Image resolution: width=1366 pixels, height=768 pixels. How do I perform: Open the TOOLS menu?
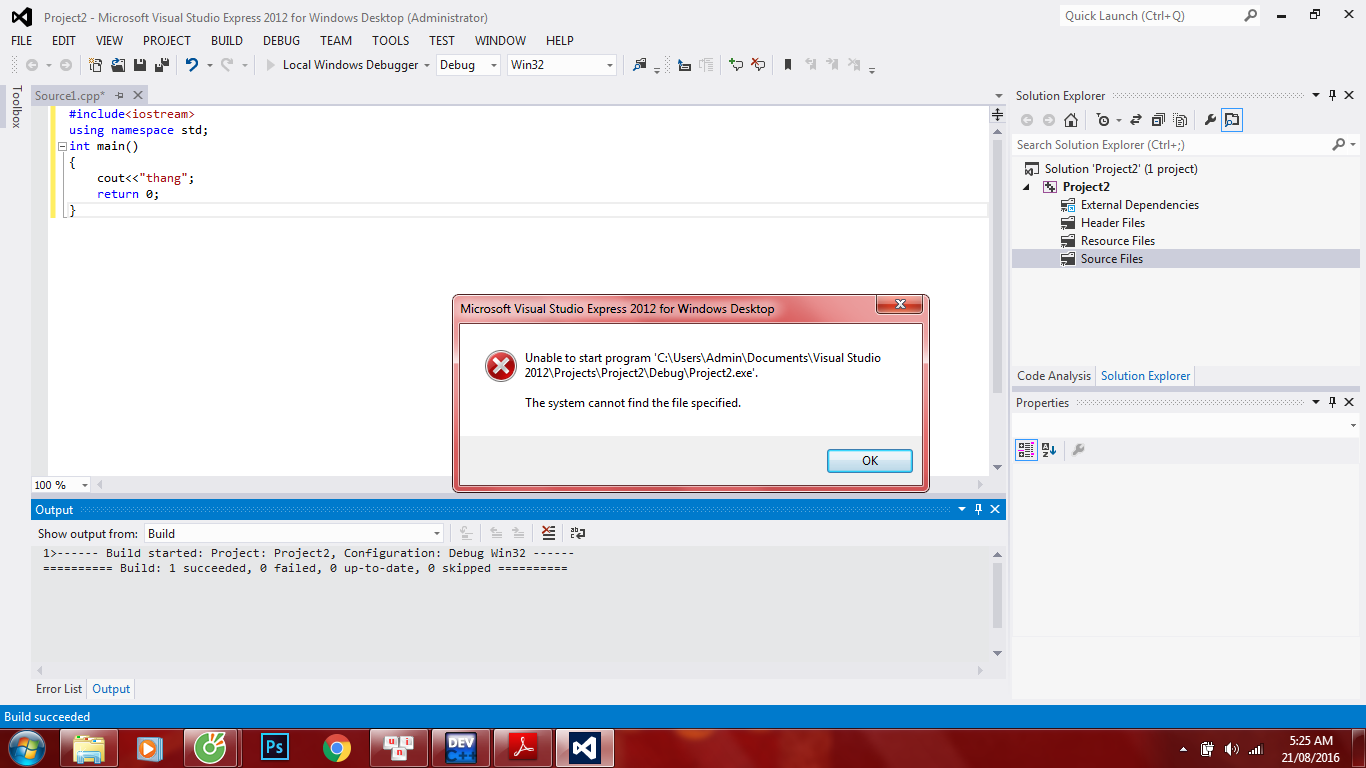tap(391, 41)
